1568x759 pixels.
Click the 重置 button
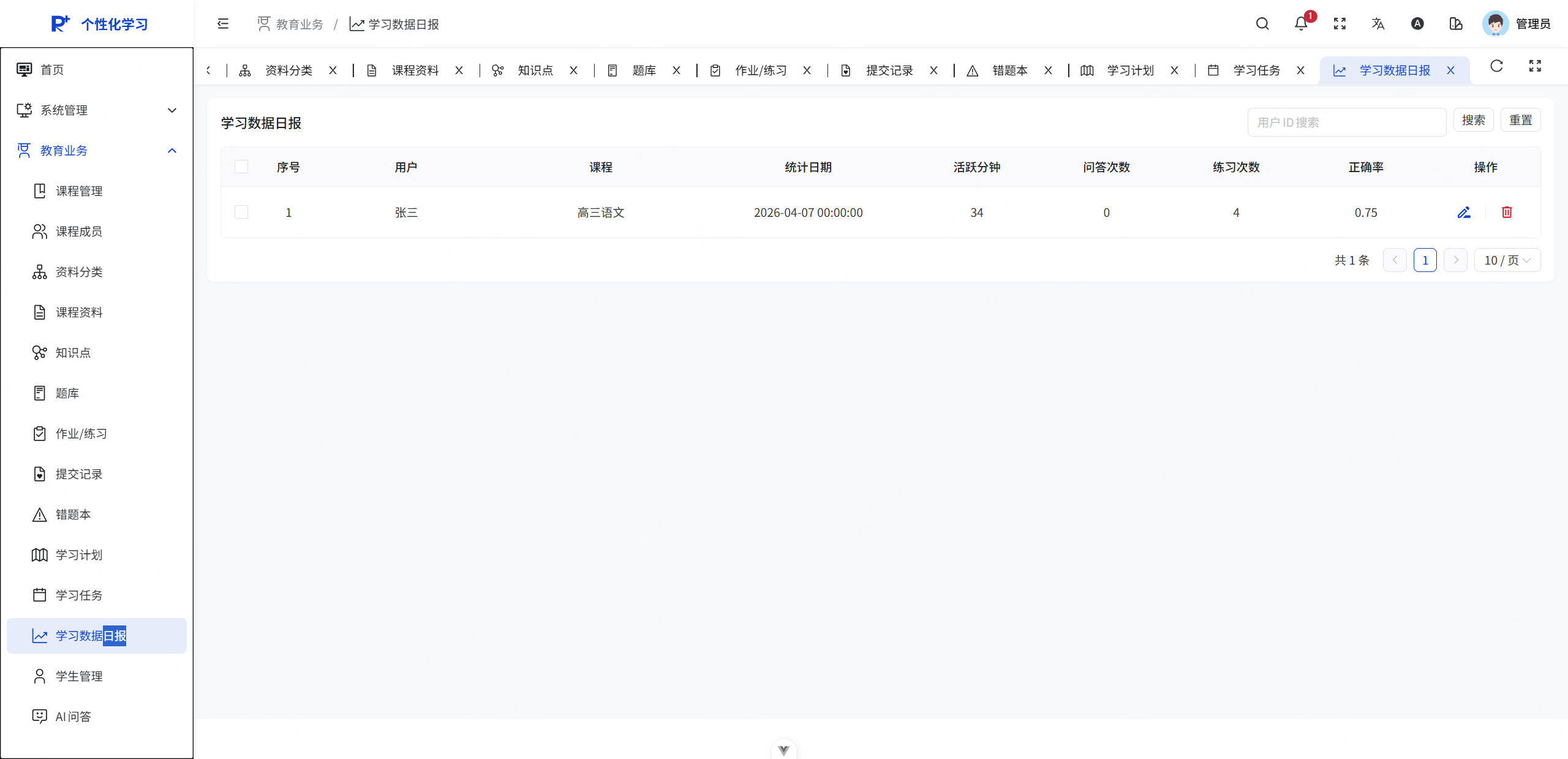pyautogui.click(x=1520, y=120)
